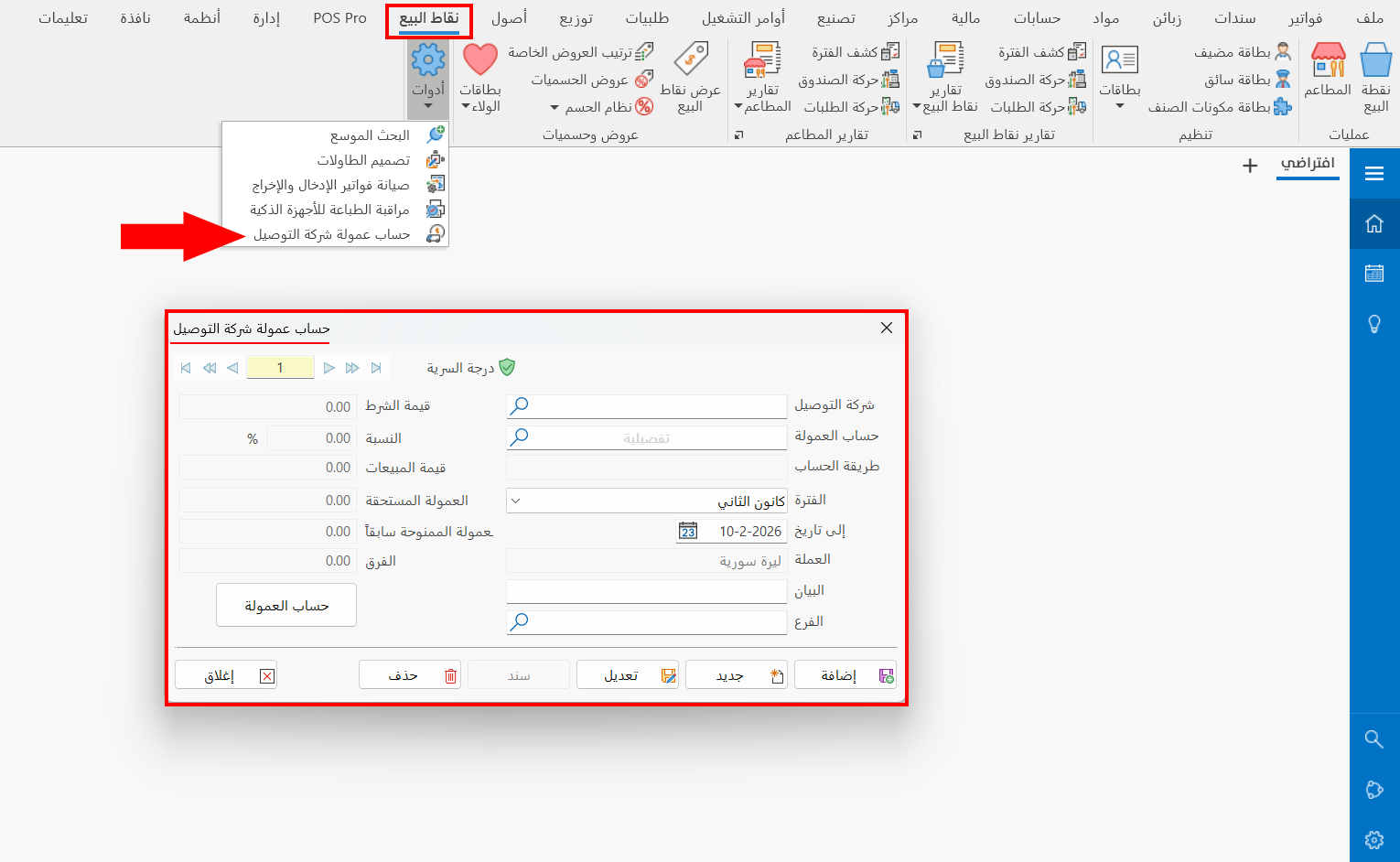
Task: Select تصميم الطاولات from the tools menu
Action: (361, 160)
